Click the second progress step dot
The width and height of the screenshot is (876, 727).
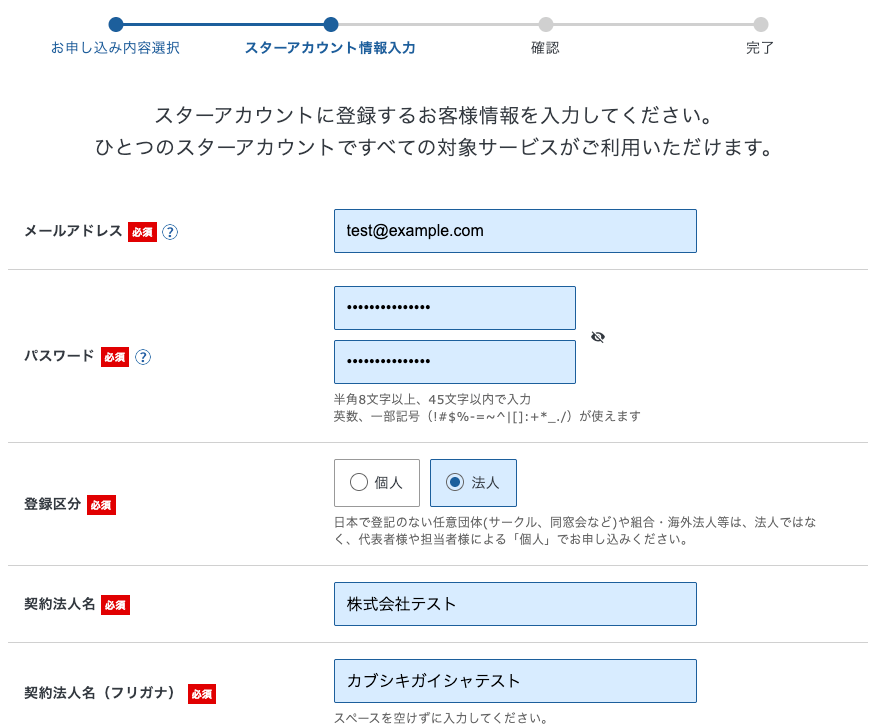click(331, 25)
